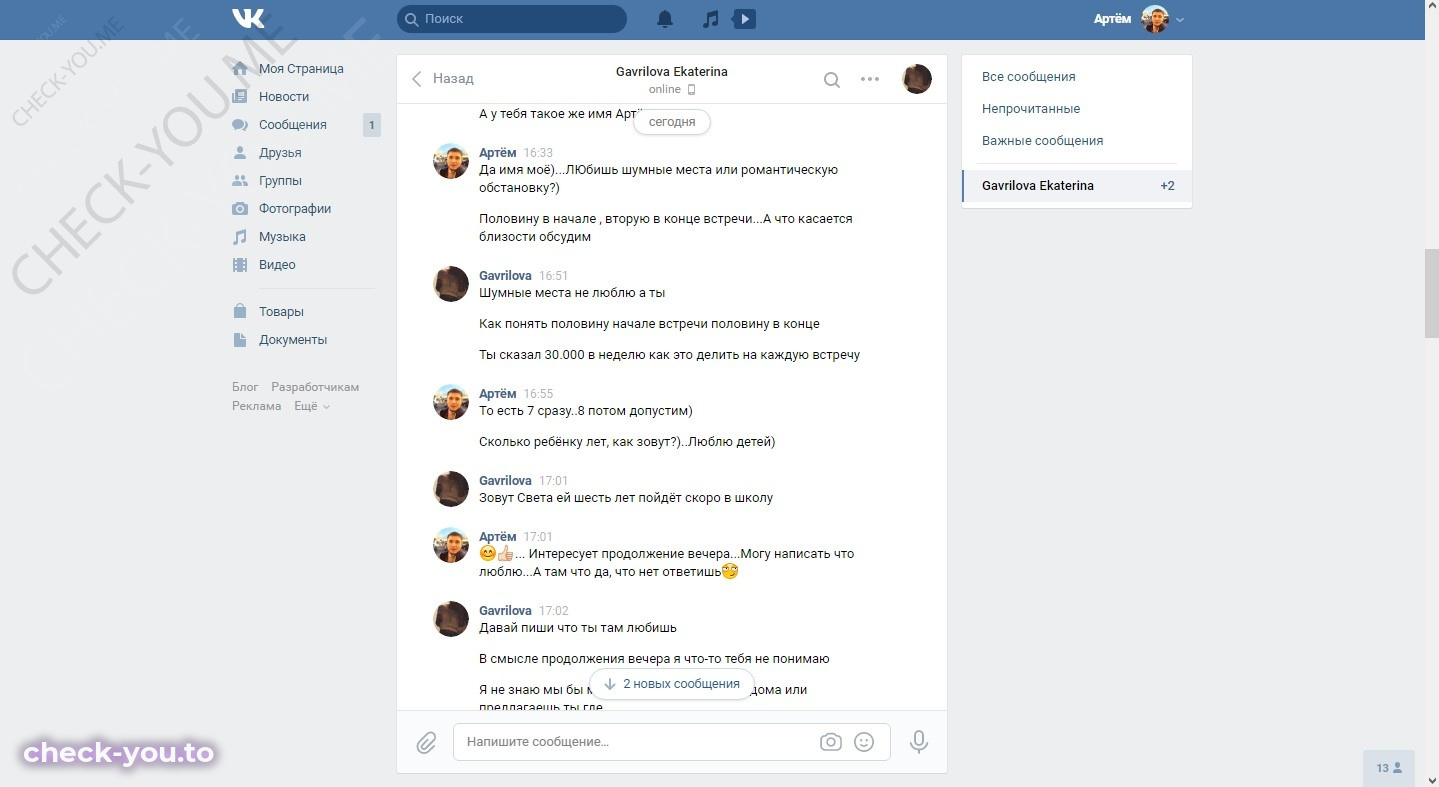Image resolution: width=1439 pixels, height=787 pixels.
Task: Click the newspaper icon beside Новости
Action: tap(240, 97)
